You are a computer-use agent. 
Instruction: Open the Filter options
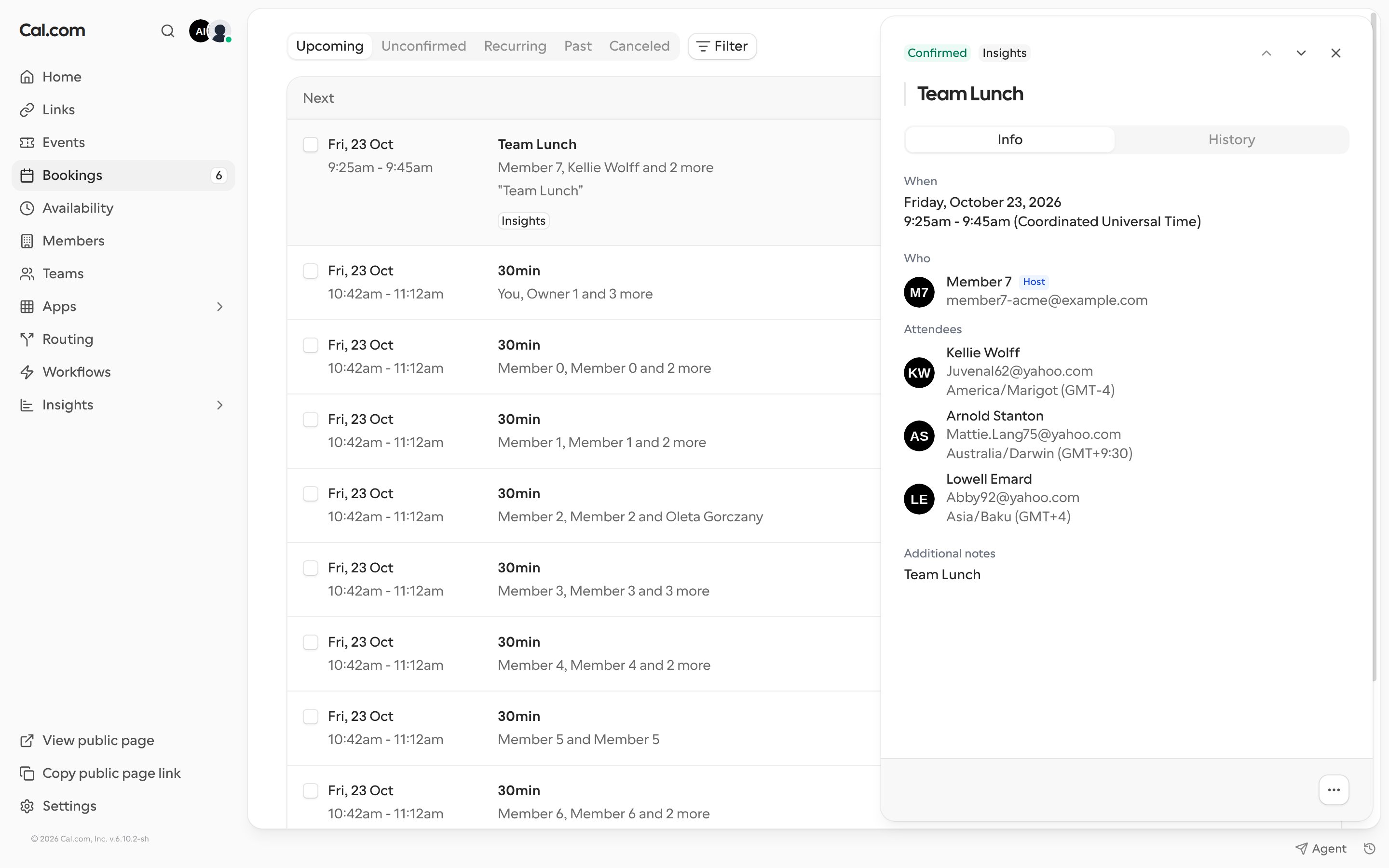[722, 46]
